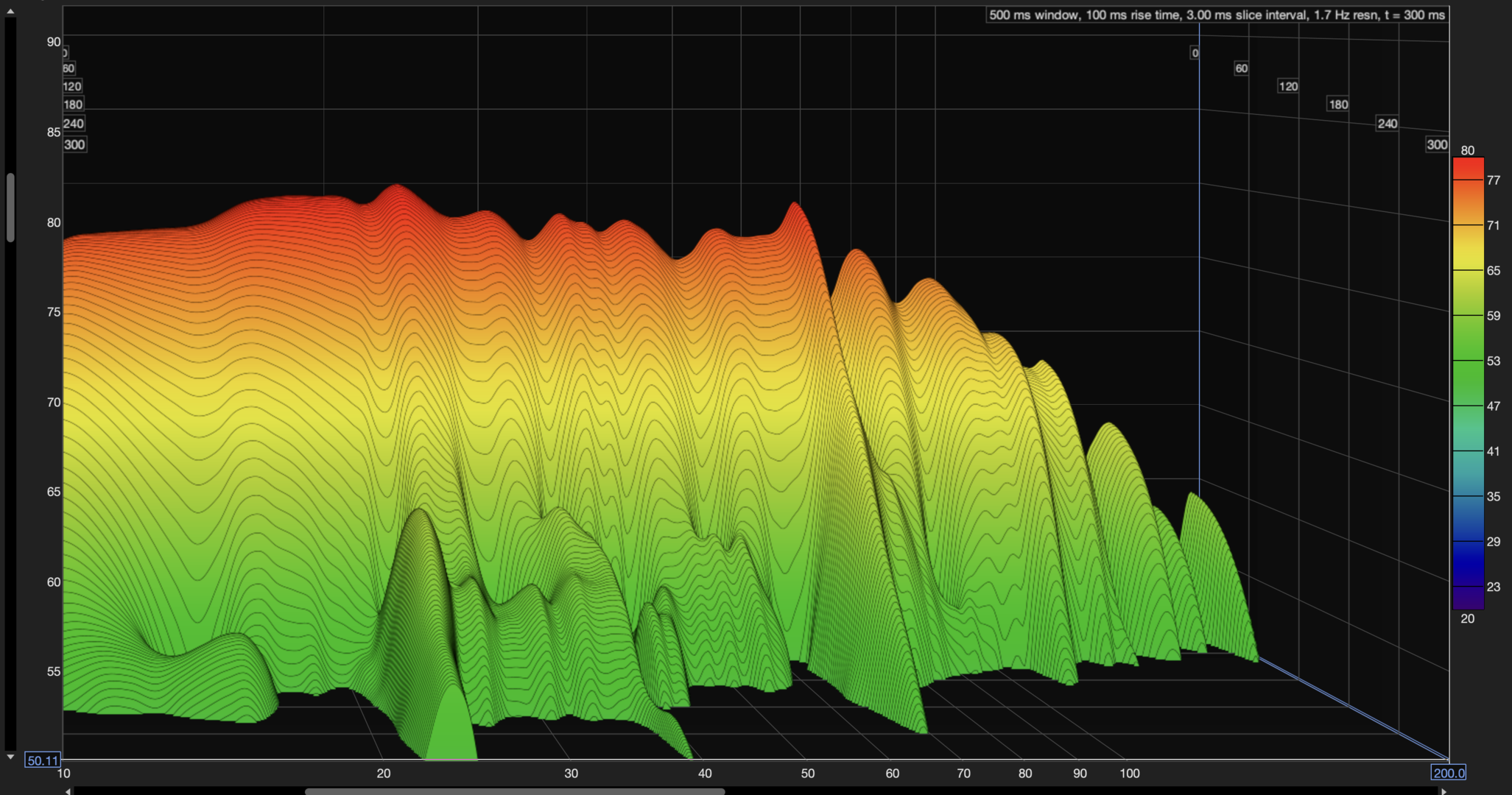Click the red top of color scale
Viewport: 1512px width, 795px height.
(1467, 166)
